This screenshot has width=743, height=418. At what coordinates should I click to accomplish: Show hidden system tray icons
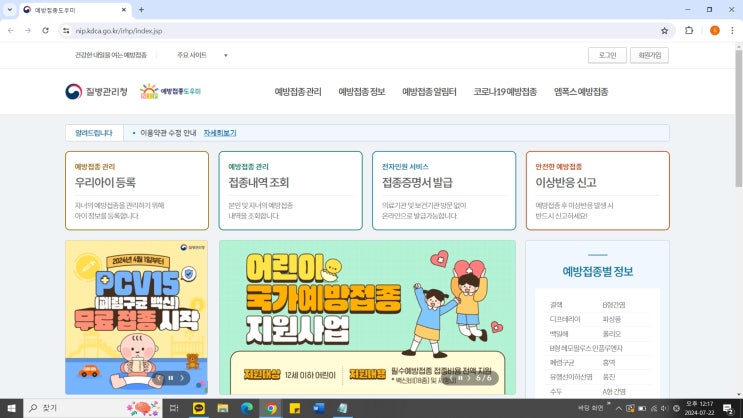point(619,408)
